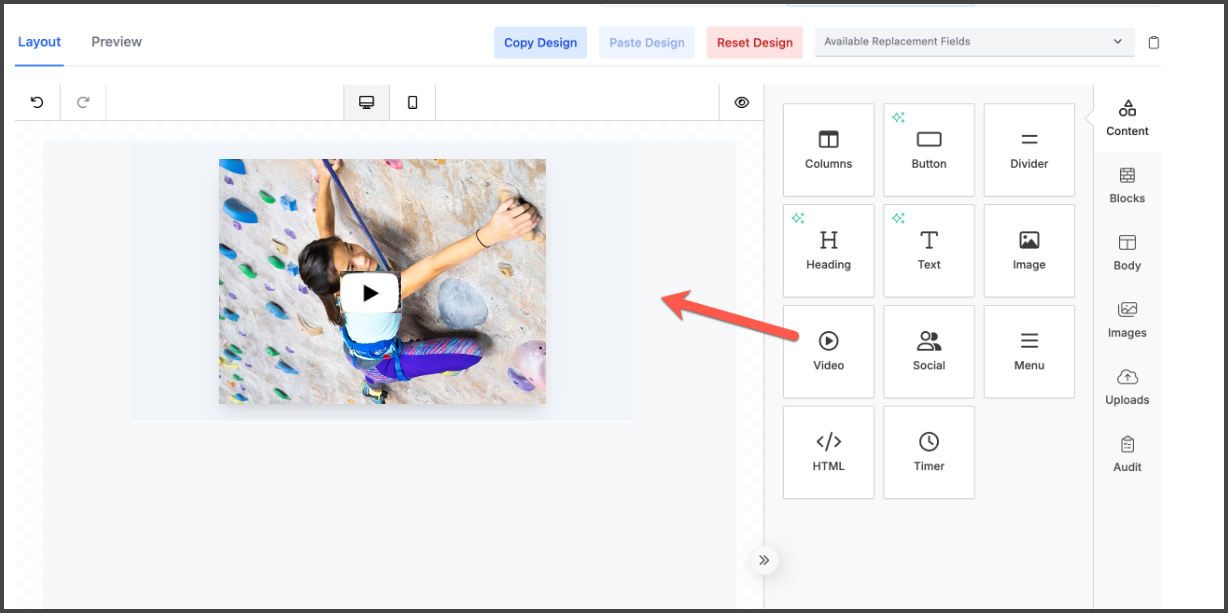1228x613 pixels.
Task: Select the Heading content block
Action: tap(828, 251)
